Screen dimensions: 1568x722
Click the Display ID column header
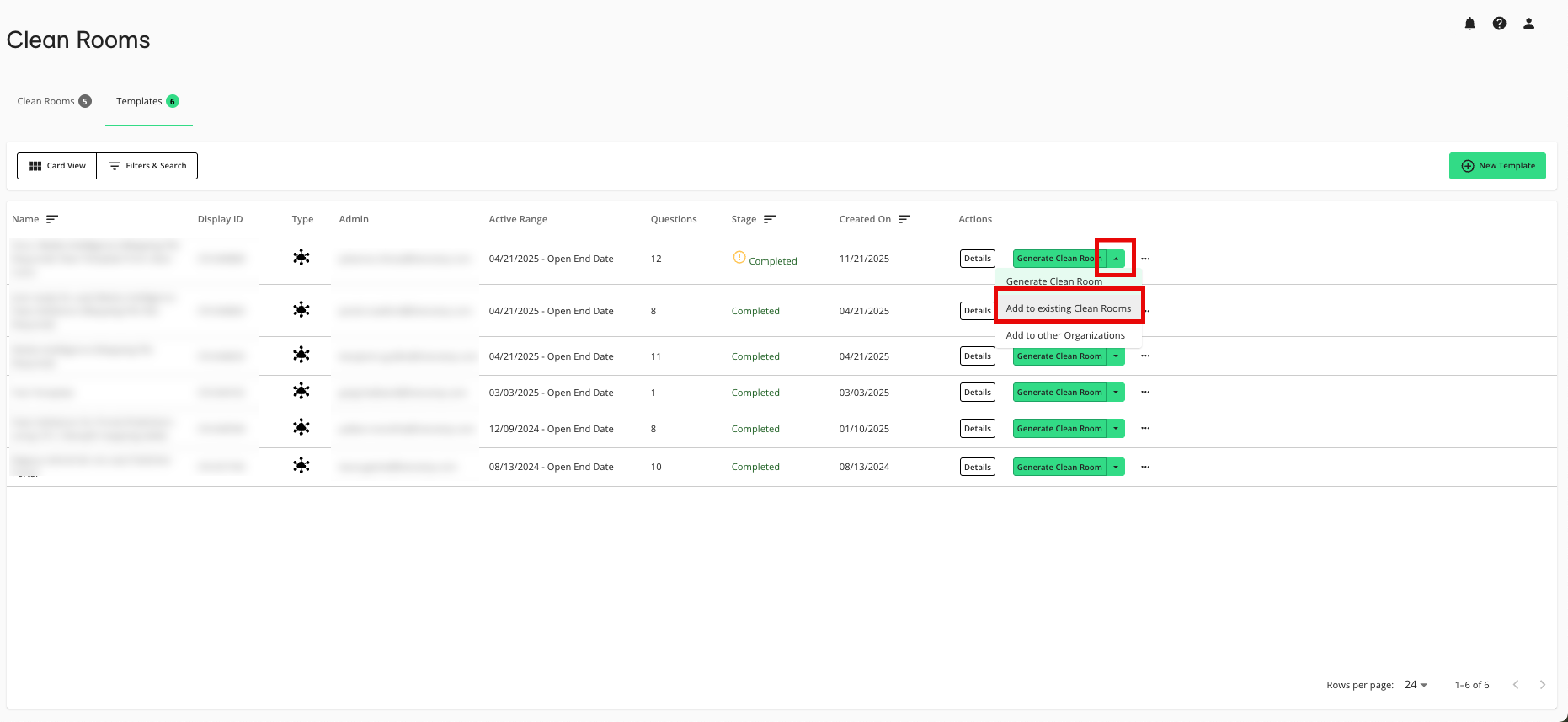220,219
